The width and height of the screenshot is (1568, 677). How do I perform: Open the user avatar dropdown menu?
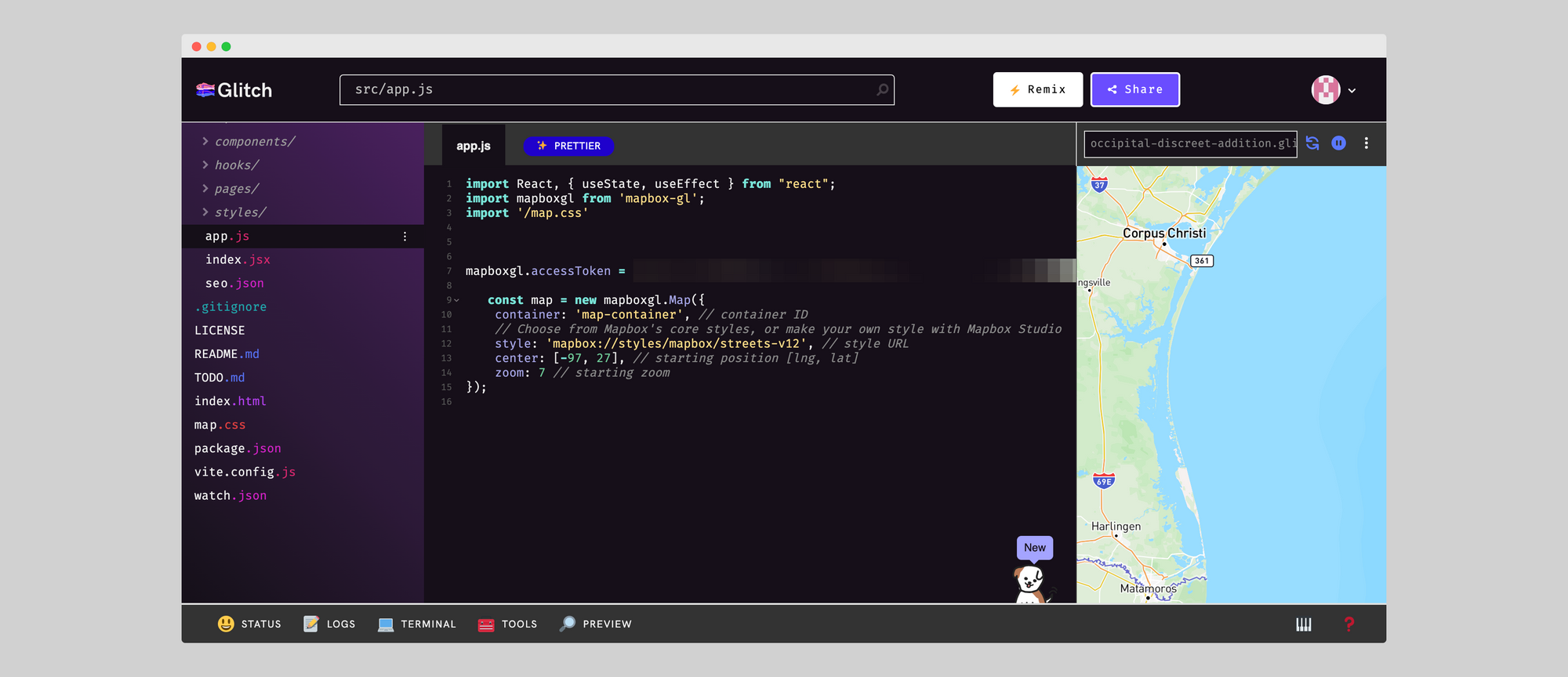point(1334,90)
